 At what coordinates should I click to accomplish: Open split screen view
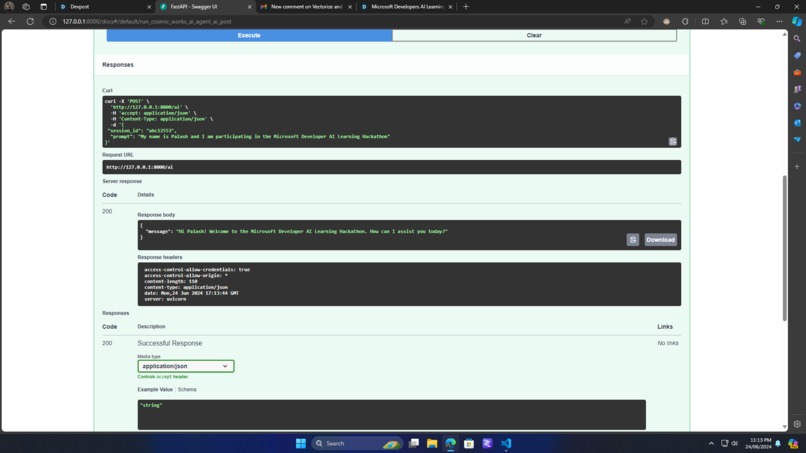coord(705,22)
